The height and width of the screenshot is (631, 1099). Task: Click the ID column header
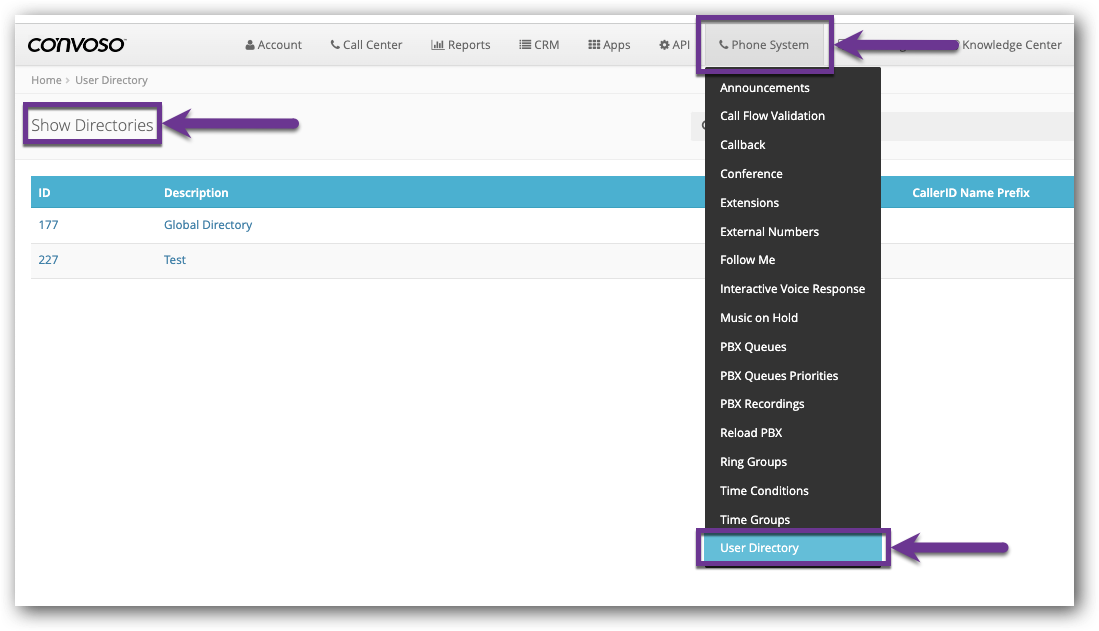pyautogui.click(x=44, y=193)
